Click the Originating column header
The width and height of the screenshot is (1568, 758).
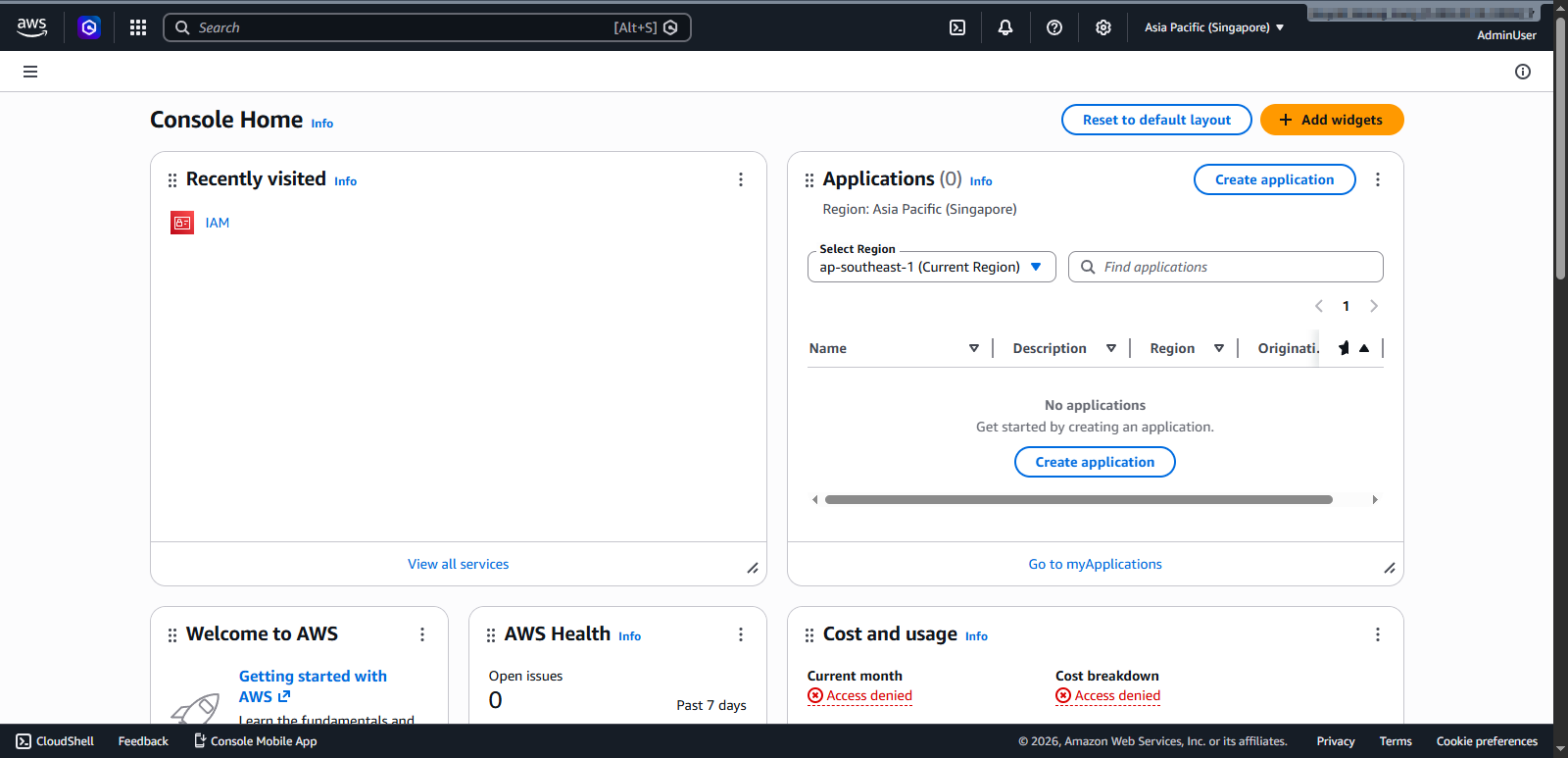pyautogui.click(x=1289, y=348)
